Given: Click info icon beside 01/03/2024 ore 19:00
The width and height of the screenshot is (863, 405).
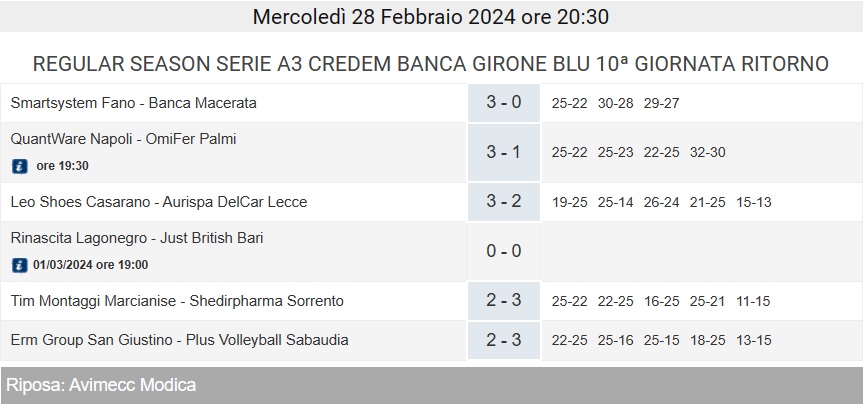Looking at the screenshot, I should point(19,265).
